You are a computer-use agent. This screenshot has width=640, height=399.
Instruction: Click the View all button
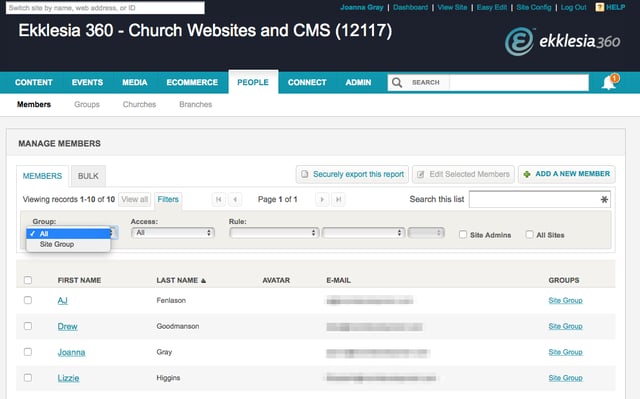click(x=135, y=200)
